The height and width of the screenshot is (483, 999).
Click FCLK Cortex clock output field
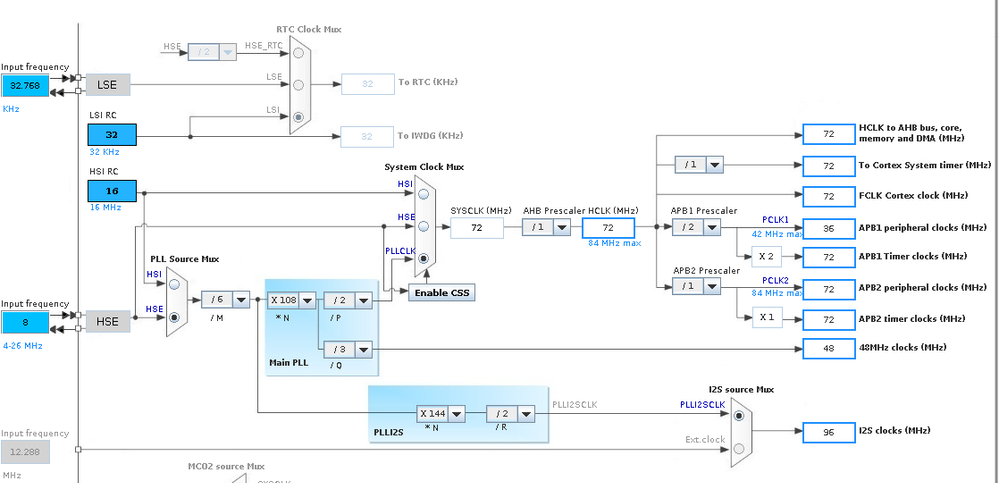click(828, 196)
